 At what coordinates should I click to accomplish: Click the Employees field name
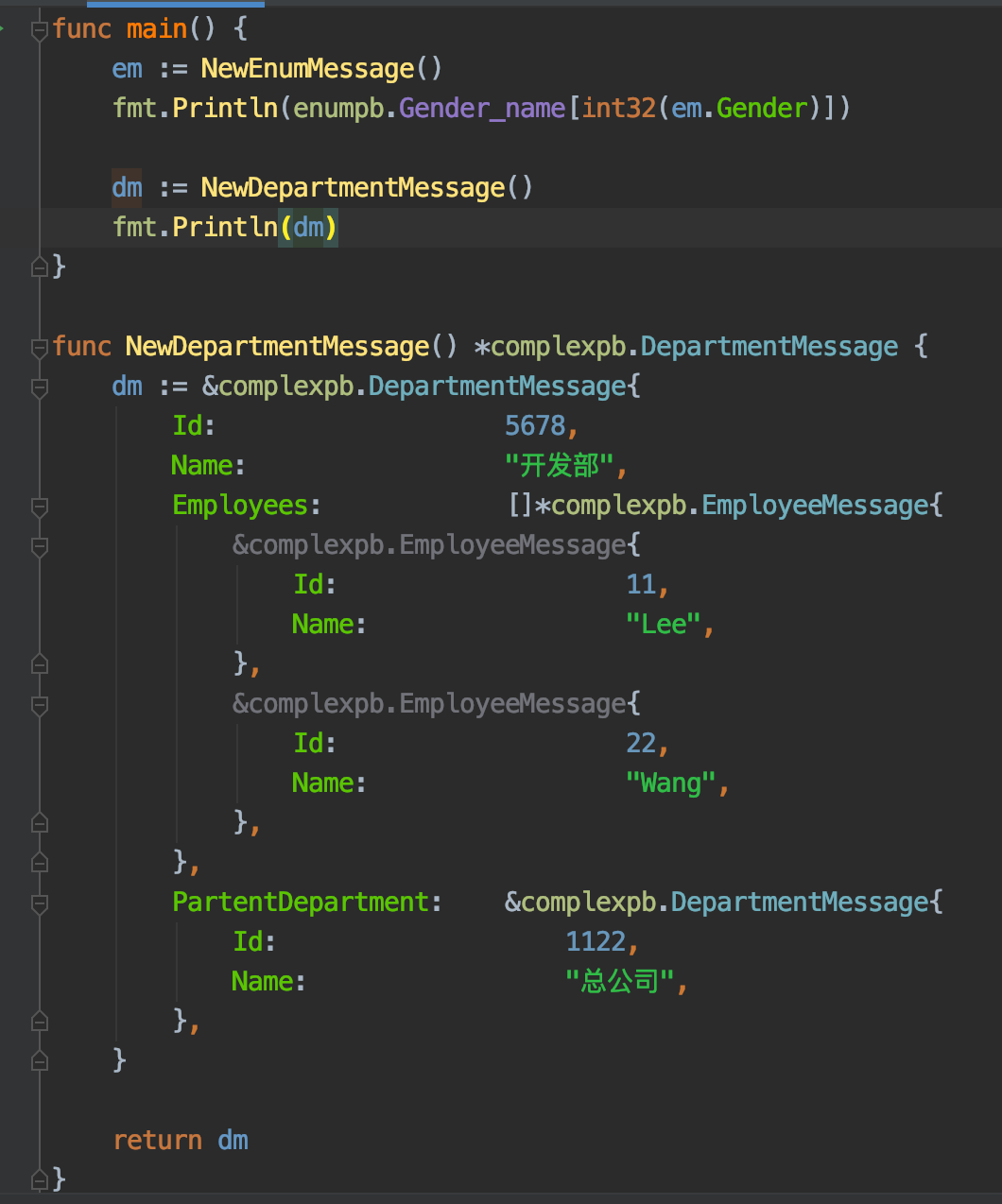240,506
